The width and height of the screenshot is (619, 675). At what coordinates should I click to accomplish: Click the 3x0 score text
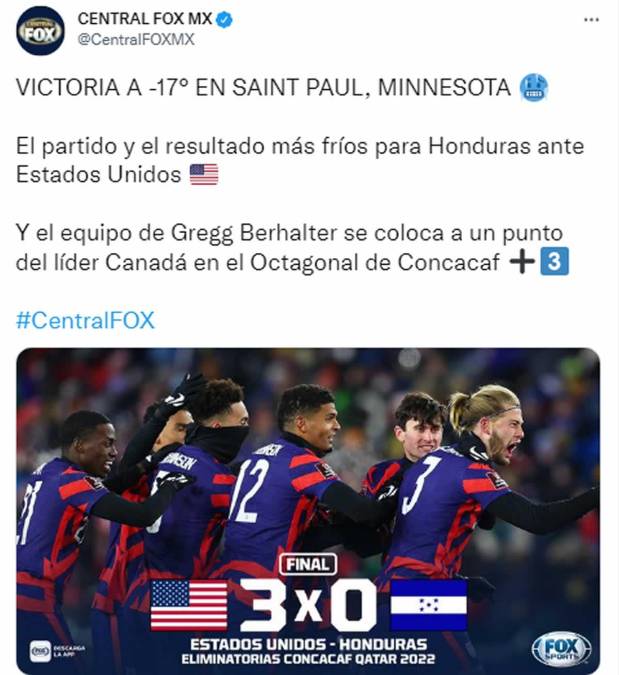click(308, 605)
